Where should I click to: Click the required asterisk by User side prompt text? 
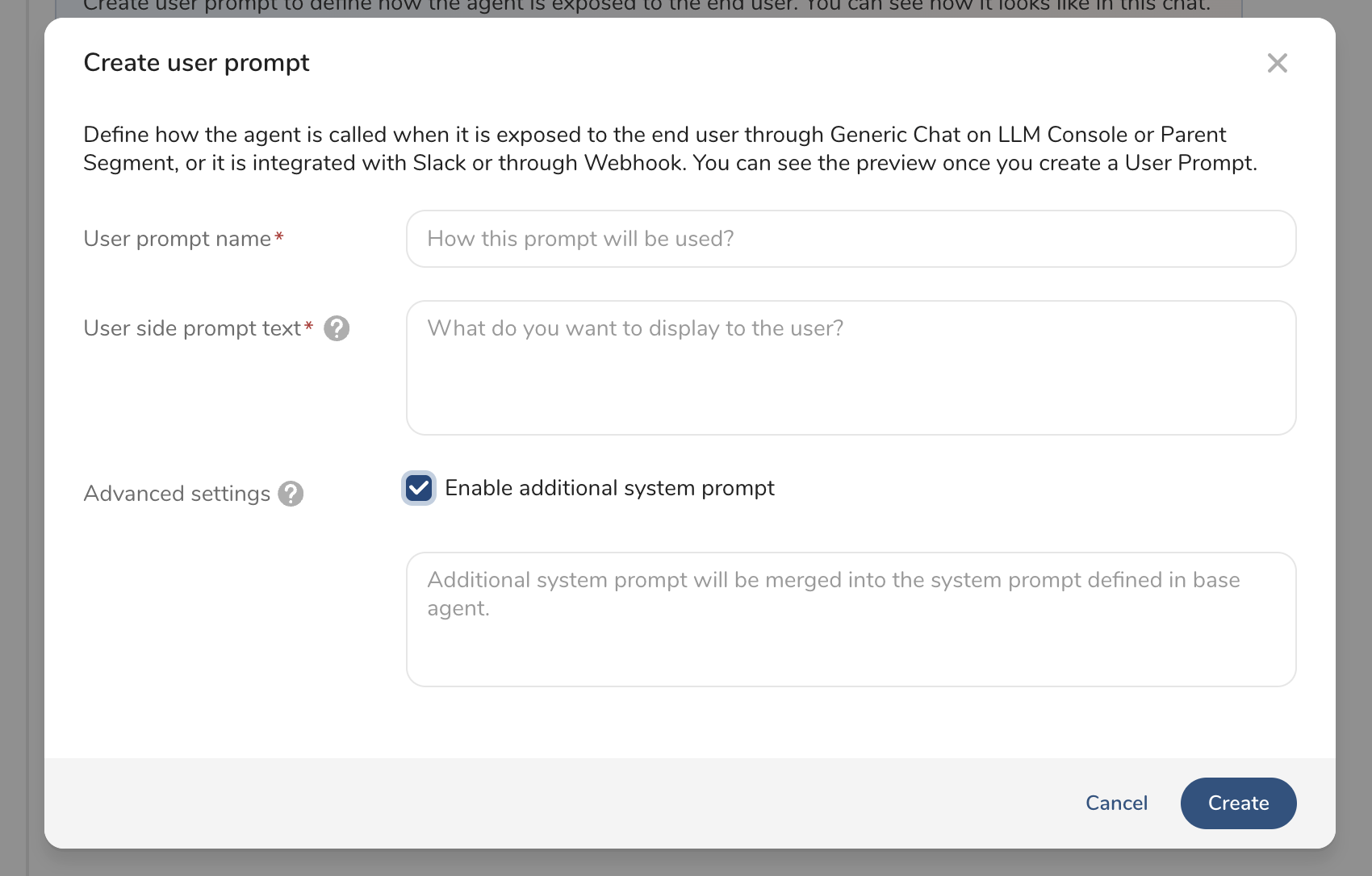(x=308, y=326)
